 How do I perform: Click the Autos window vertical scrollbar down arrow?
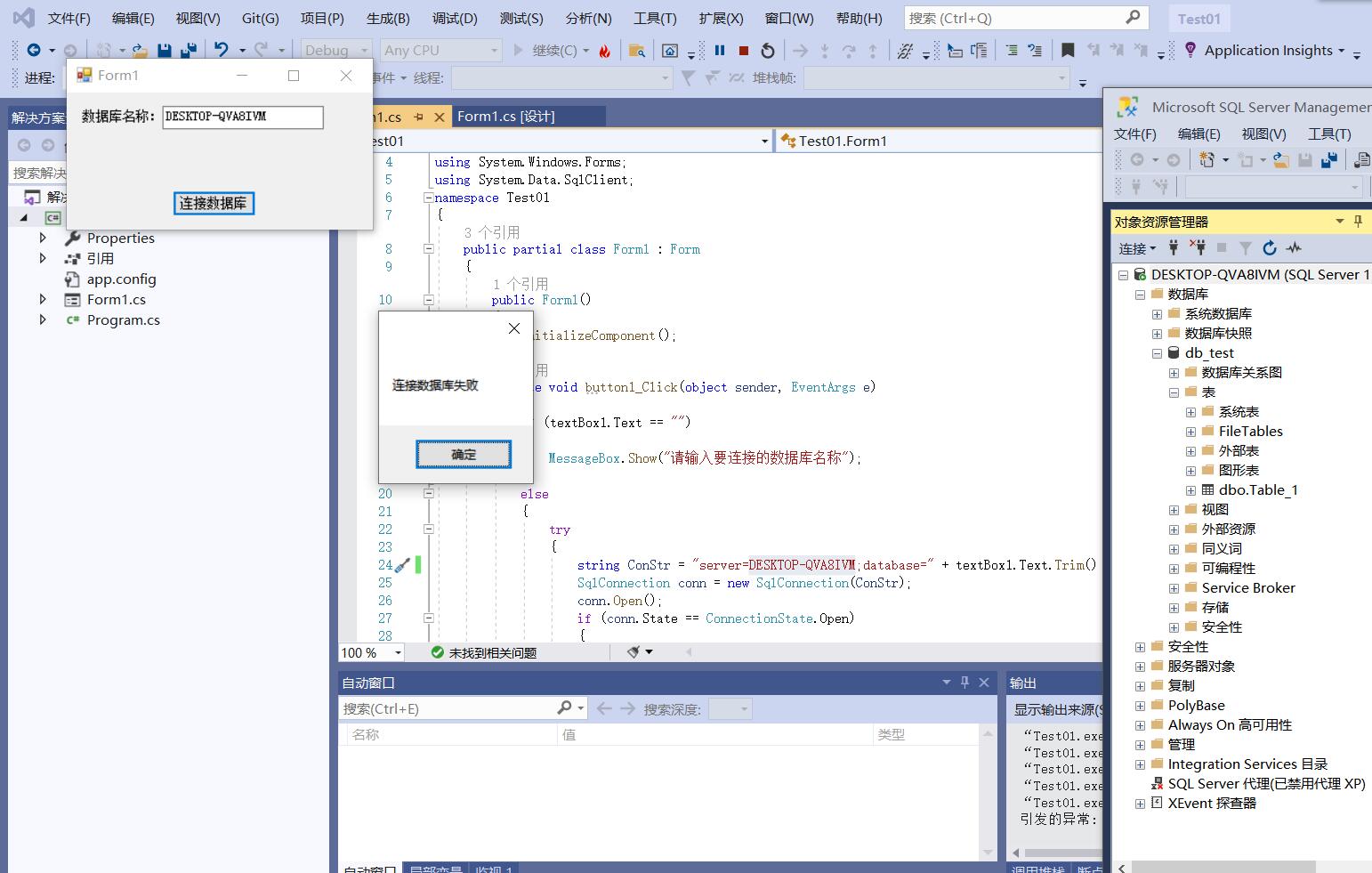click(988, 853)
